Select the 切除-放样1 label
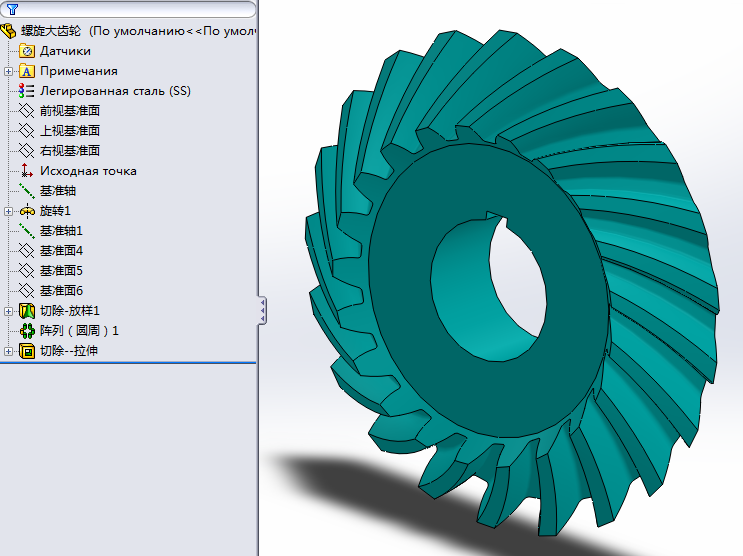This screenshot has height=556, width=743. click(70, 311)
